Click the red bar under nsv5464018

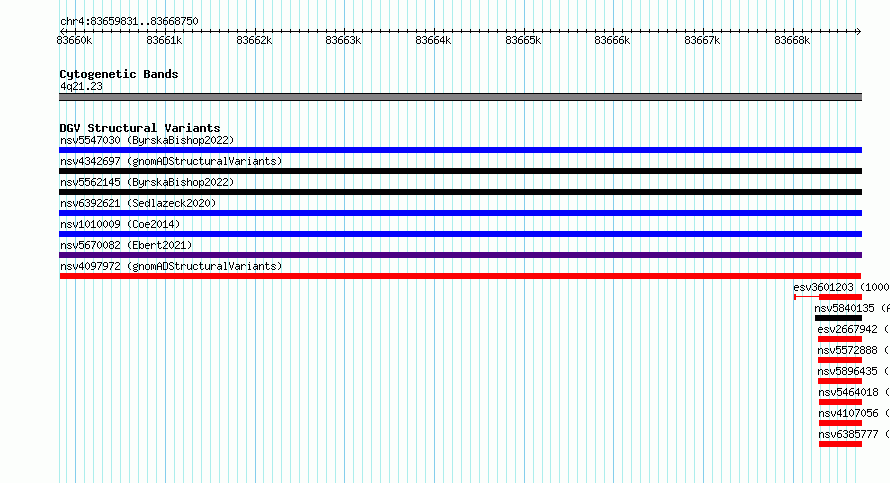841,402
